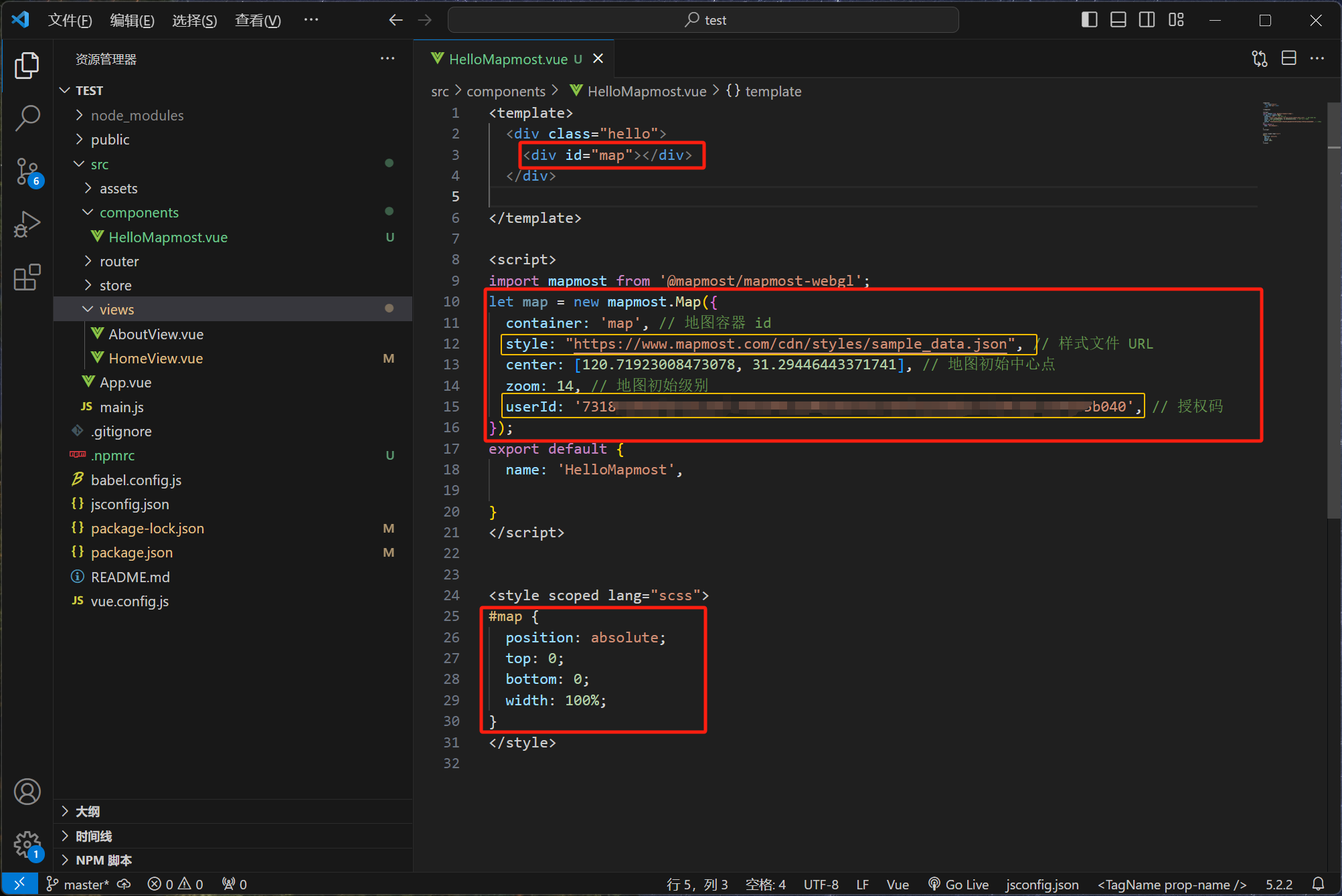The image size is (1342, 896).
Task: Open the 文件(F) menu
Action: coord(70,20)
